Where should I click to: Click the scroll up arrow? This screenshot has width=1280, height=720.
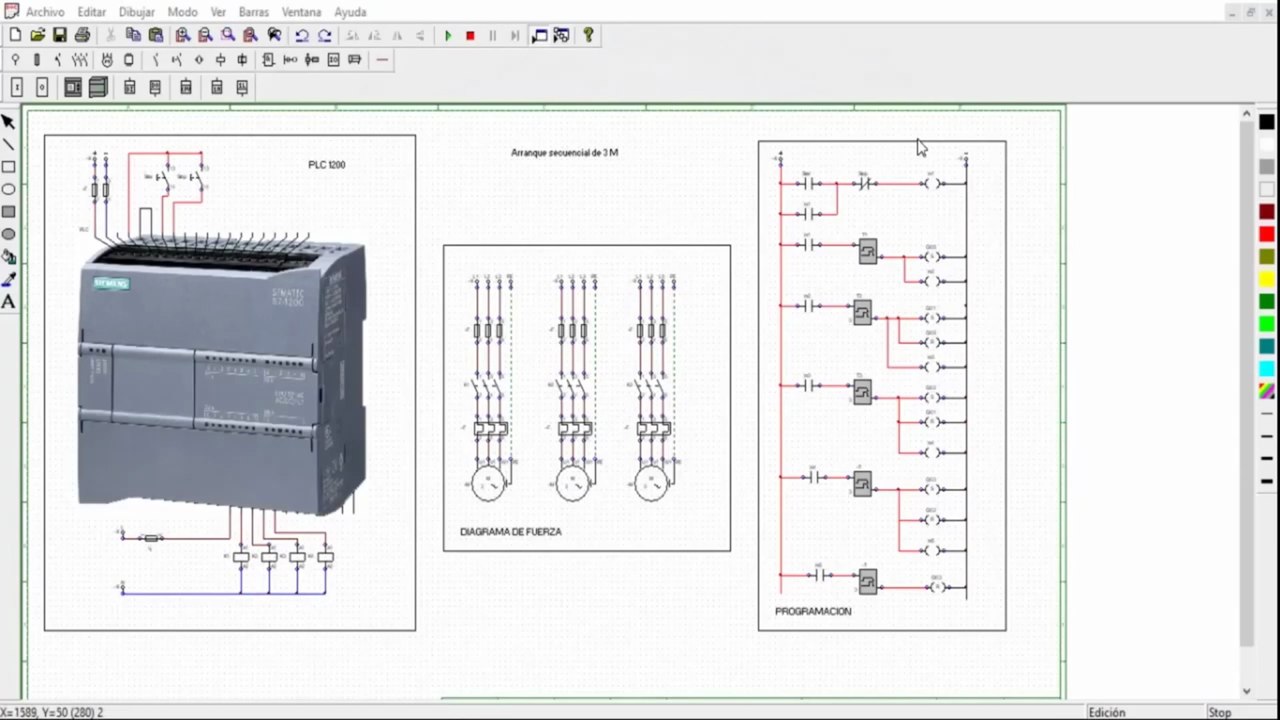point(1247,115)
